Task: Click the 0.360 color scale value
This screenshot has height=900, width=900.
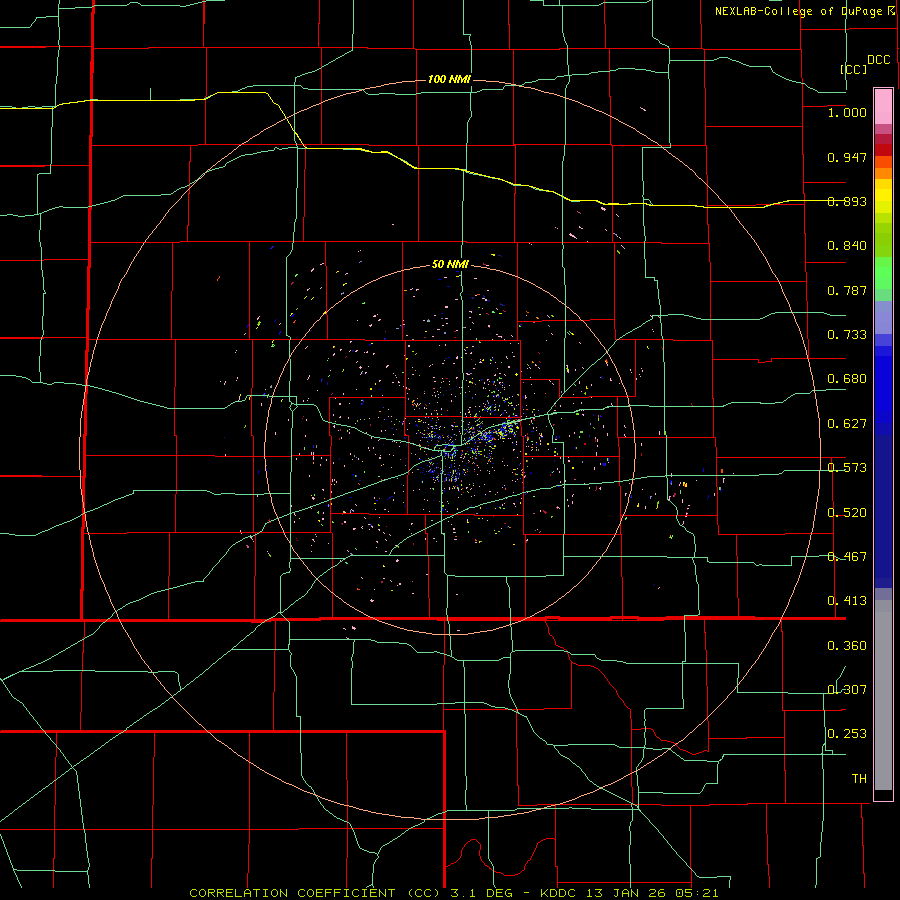Action: [847, 646]
